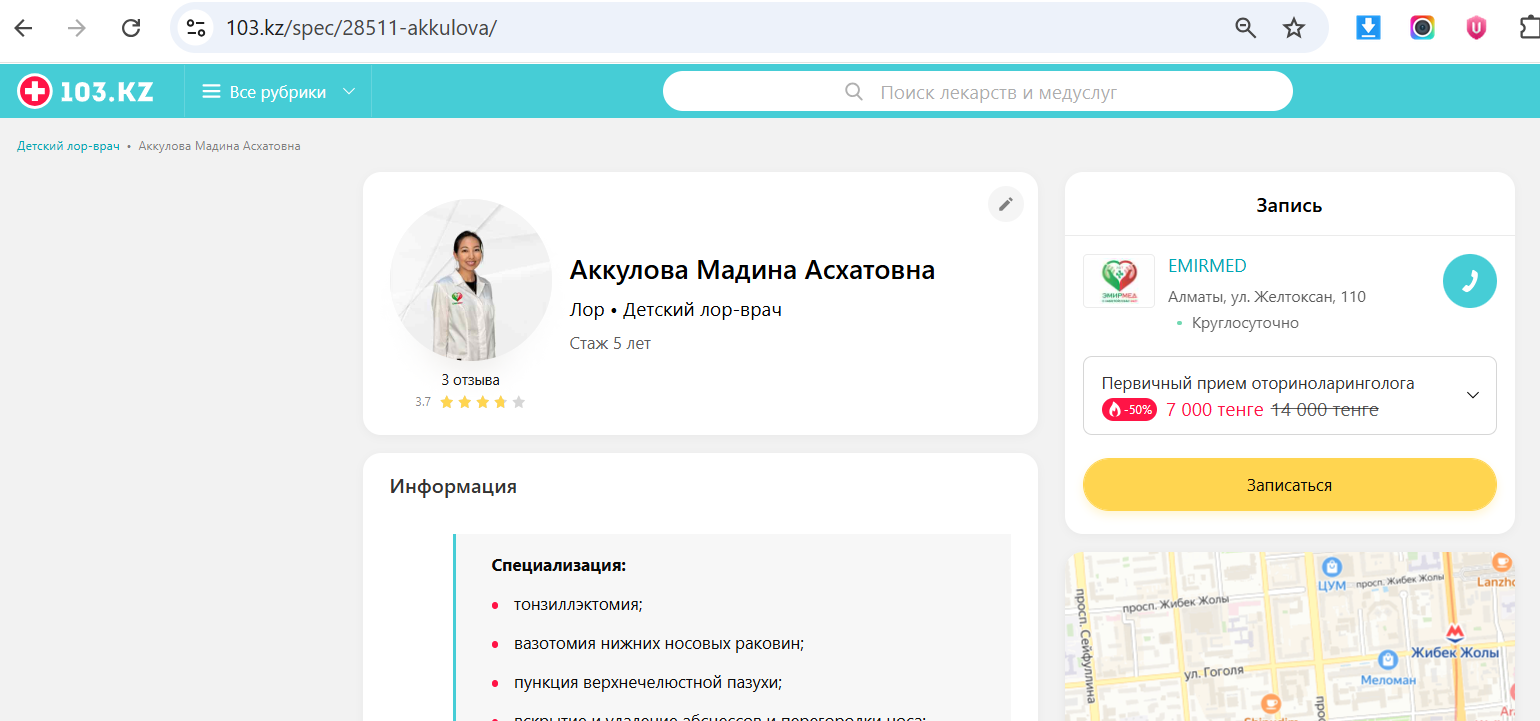Screen dimensions: 1540x721
Task: Click the Меломан marker on the map
Action: pos(1387,660)
